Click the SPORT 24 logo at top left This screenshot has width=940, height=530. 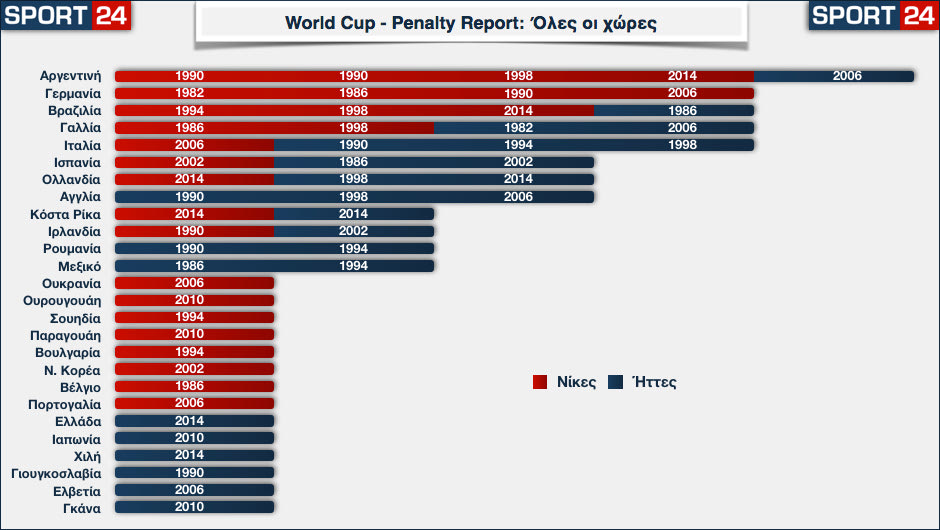tap(65, 16)
